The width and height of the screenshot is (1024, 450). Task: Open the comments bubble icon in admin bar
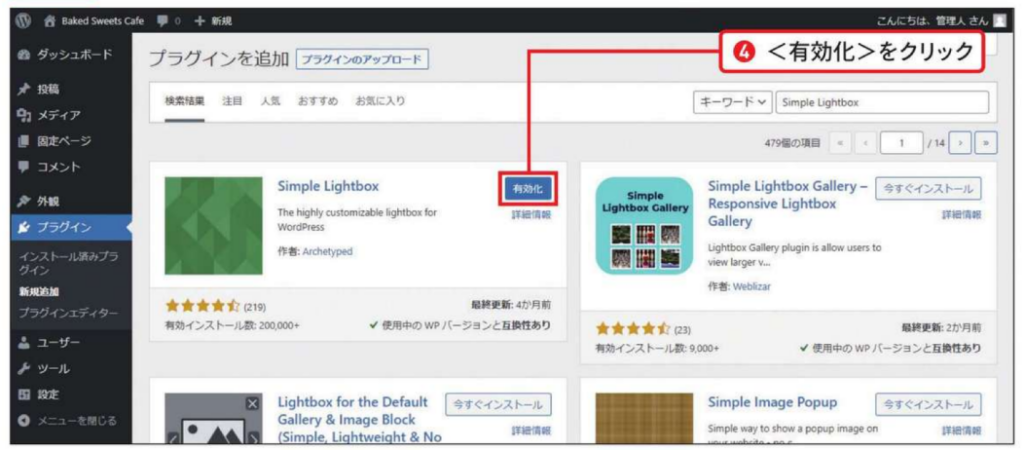tap(161, 21)
